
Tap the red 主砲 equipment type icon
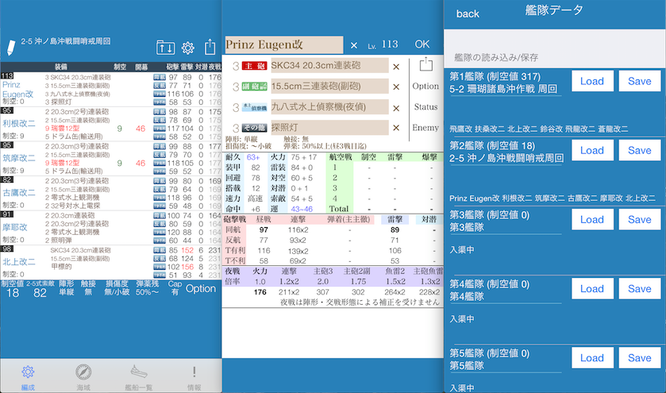[x=254, y=66]
